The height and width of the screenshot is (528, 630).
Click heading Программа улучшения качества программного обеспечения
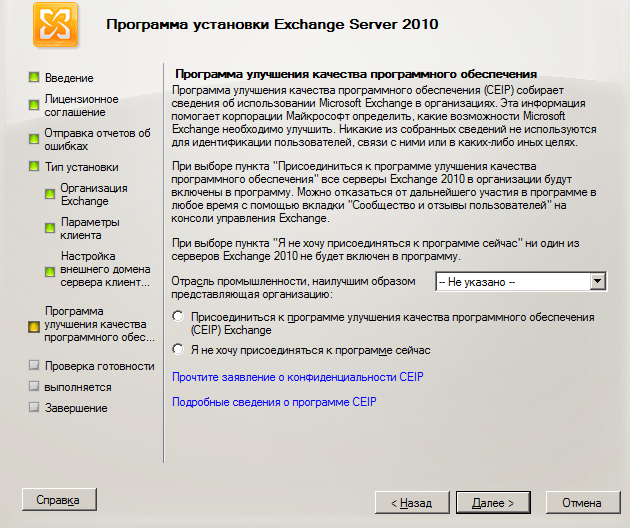[x=356, y=74]
